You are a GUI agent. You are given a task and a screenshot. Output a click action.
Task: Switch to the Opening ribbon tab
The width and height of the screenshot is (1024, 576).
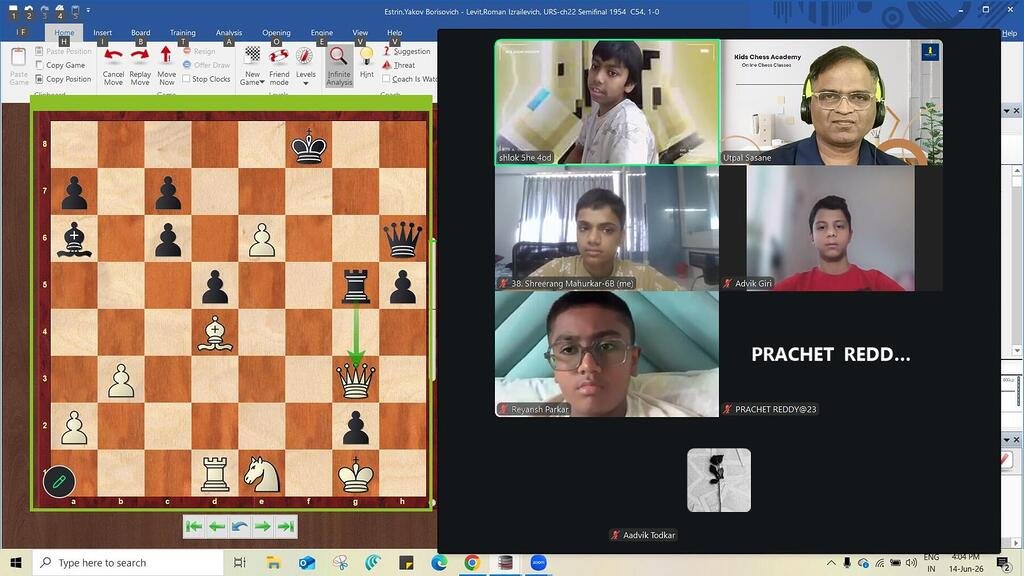tap(276, 33)
